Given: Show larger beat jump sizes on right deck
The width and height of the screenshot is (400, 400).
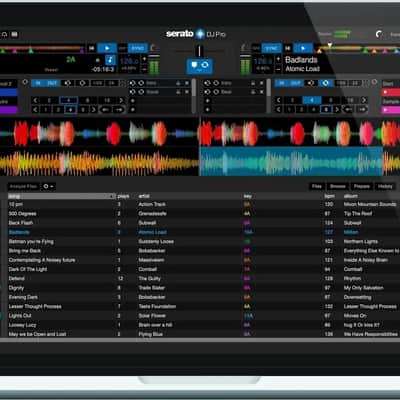Looking at the screenshot, I should [x=337, y=109].
